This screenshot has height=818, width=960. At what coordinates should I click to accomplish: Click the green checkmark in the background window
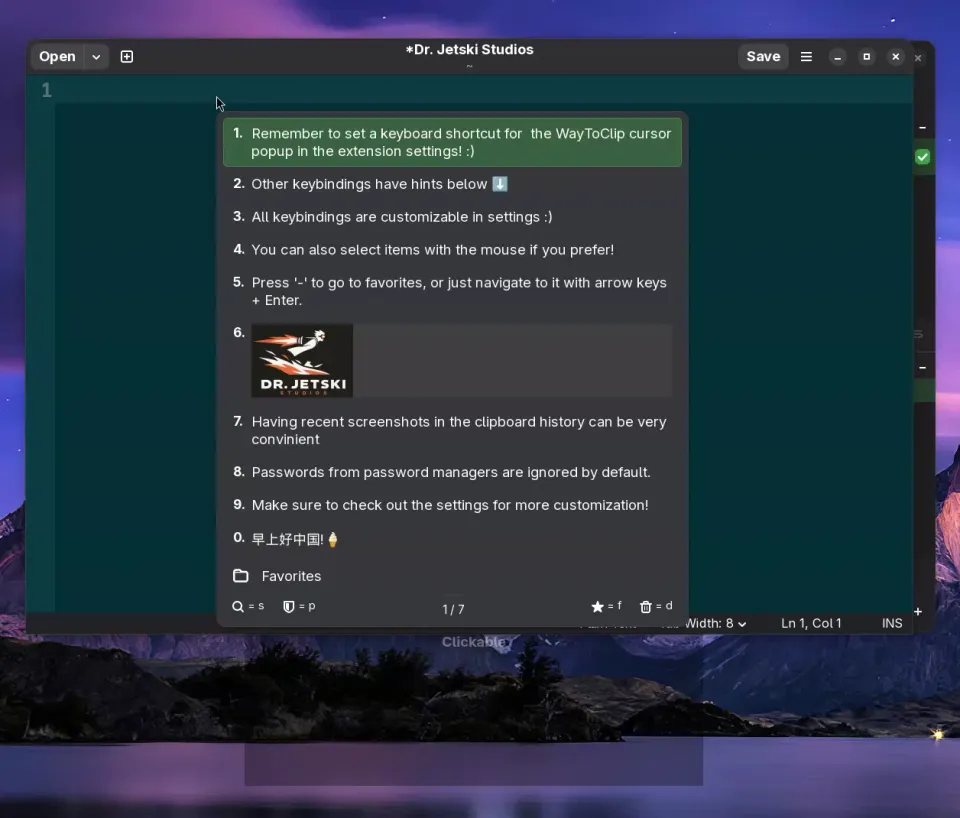click(923, 157)
